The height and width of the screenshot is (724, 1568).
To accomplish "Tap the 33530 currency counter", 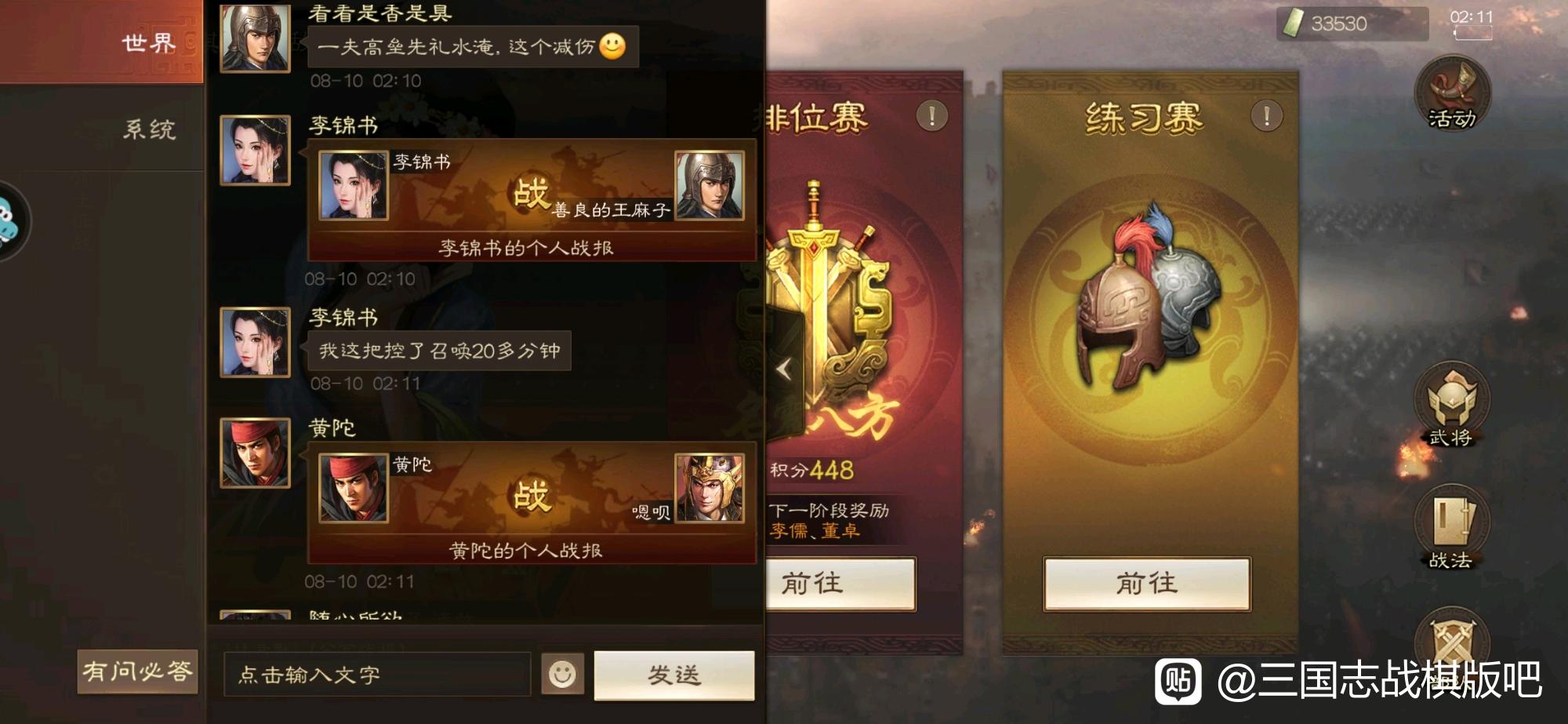I will (1352, 24).
